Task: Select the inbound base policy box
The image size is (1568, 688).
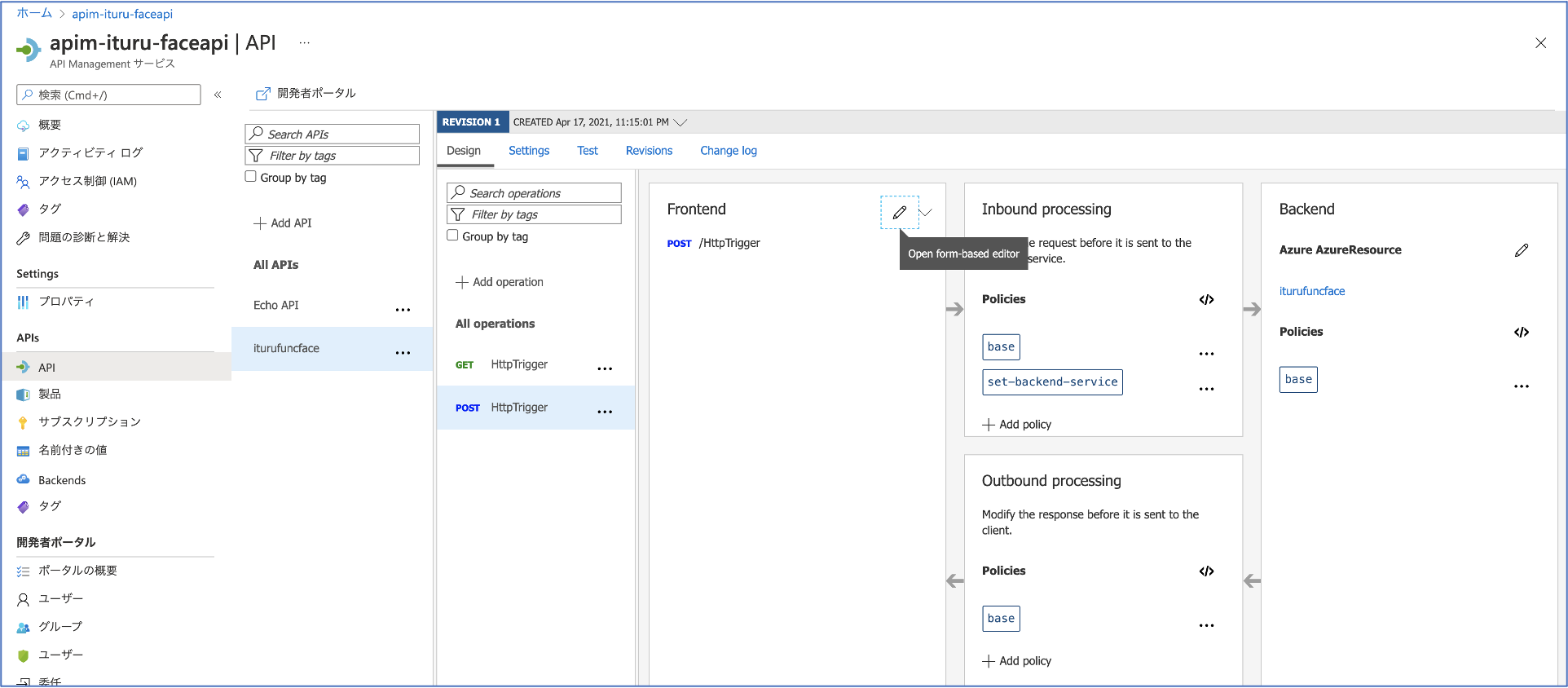Action: (x=1002, y=347)
